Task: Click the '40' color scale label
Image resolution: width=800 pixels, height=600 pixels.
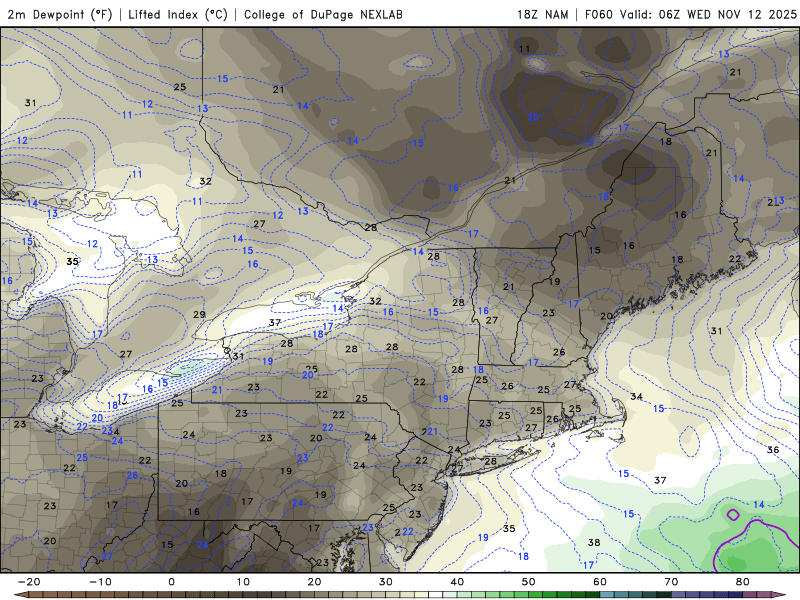Action: 457,582
